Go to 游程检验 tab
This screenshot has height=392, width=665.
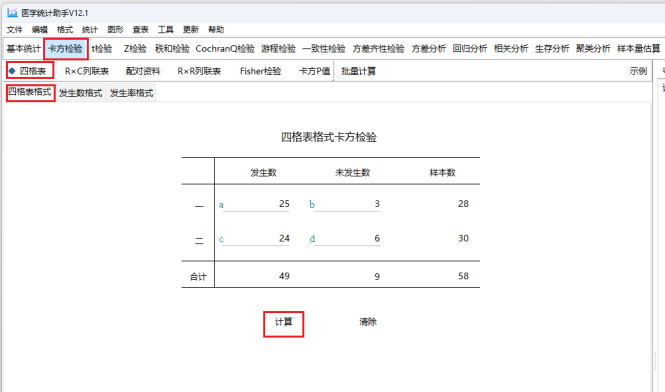point(278,48)
